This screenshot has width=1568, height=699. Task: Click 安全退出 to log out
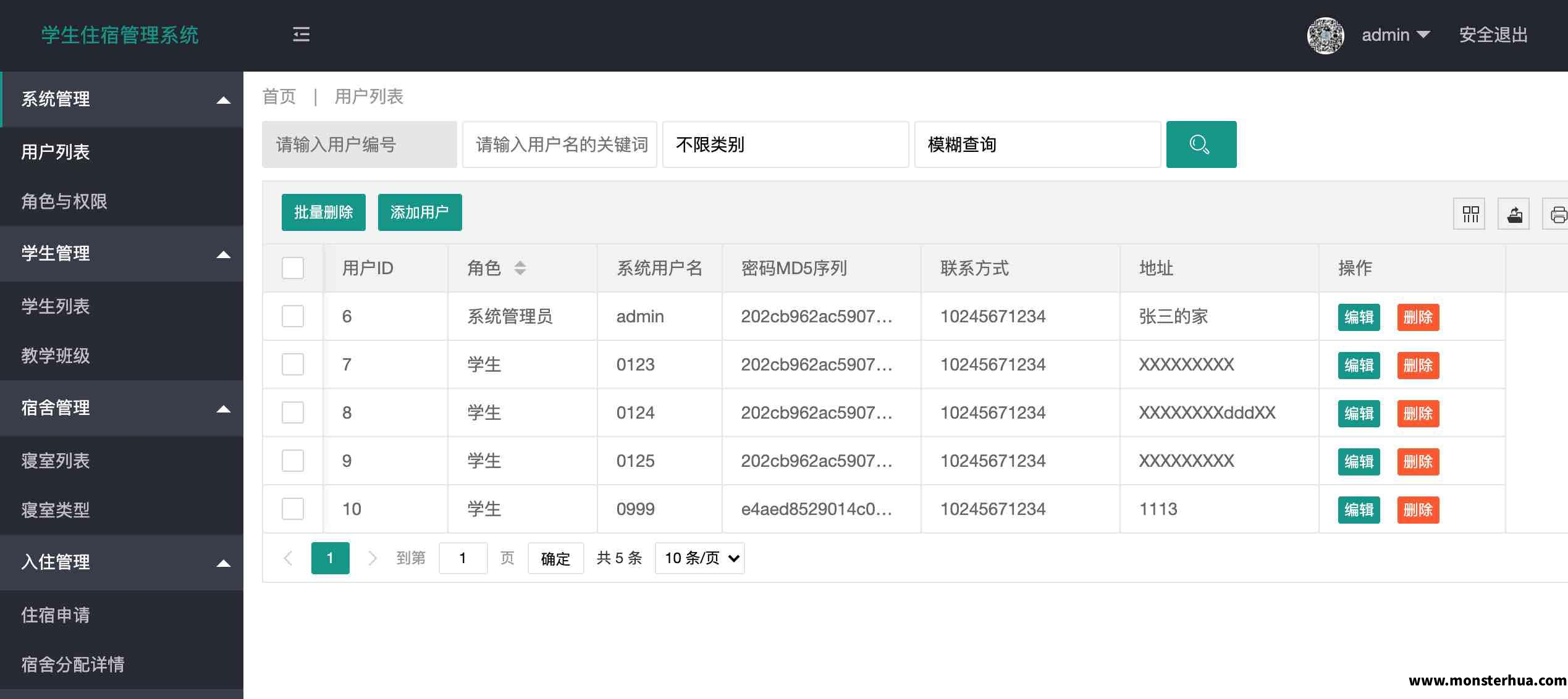coord(1493,35)
